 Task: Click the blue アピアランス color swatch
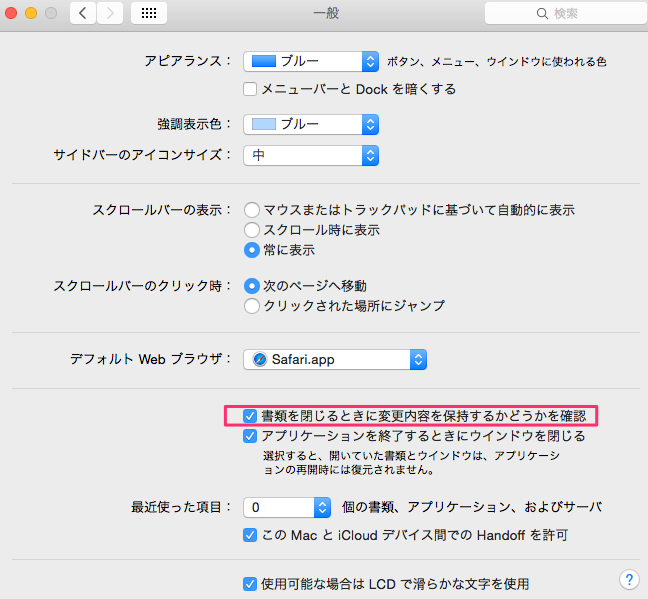pos(264,61)
